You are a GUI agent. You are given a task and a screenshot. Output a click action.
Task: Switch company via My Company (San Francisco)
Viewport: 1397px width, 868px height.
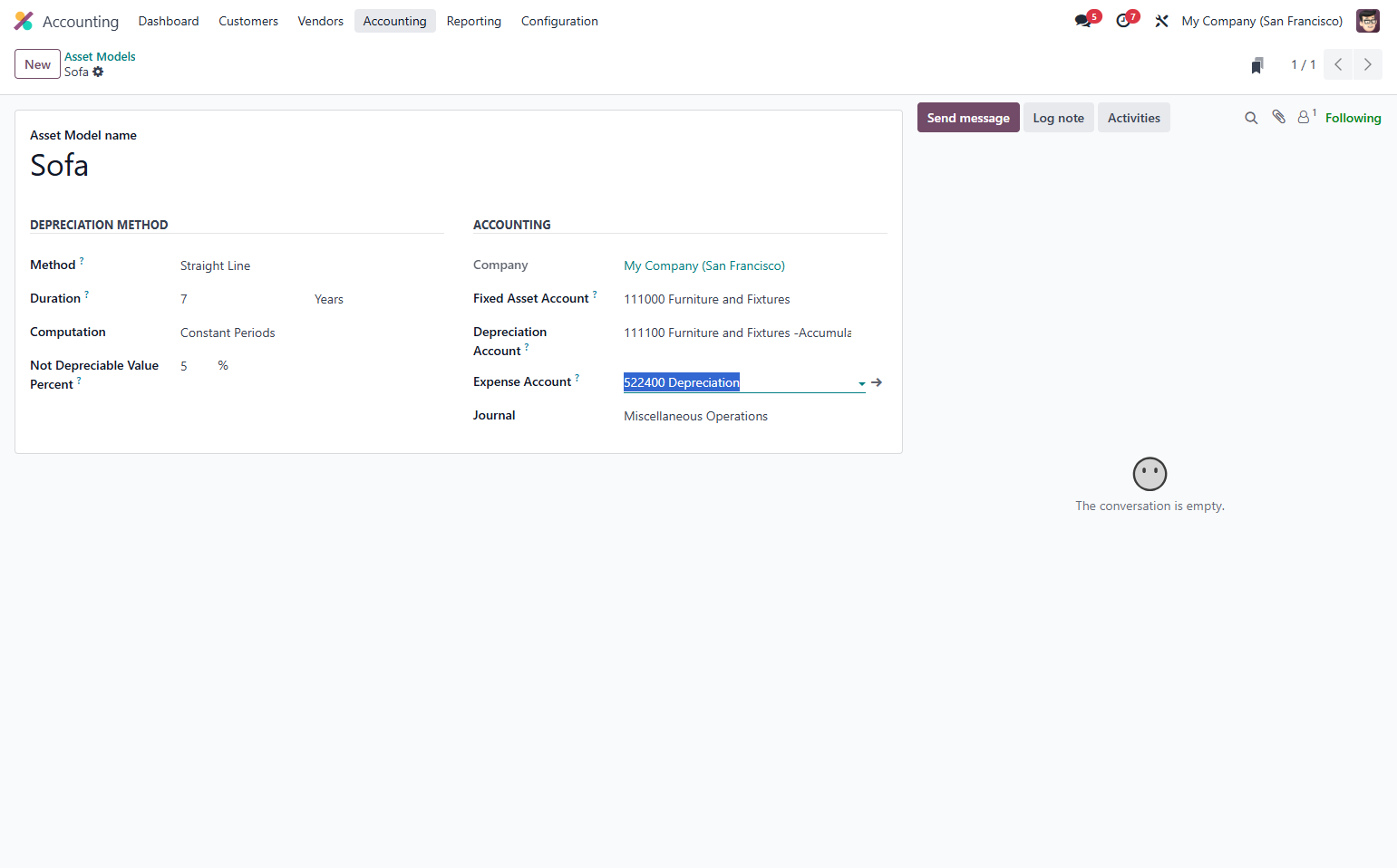coord(1262,21)
